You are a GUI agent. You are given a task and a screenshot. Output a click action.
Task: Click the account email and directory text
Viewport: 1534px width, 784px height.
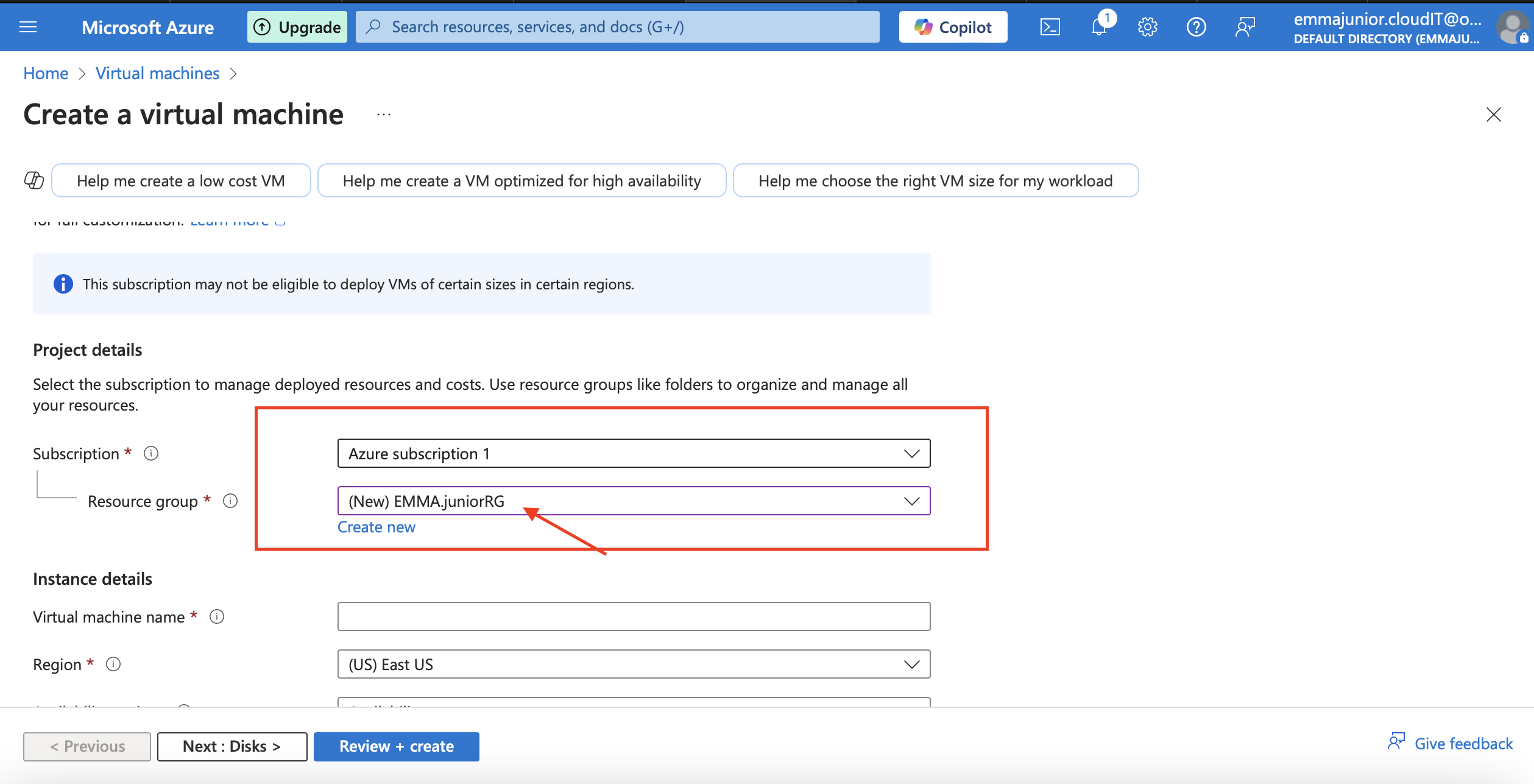point(1387,28)
